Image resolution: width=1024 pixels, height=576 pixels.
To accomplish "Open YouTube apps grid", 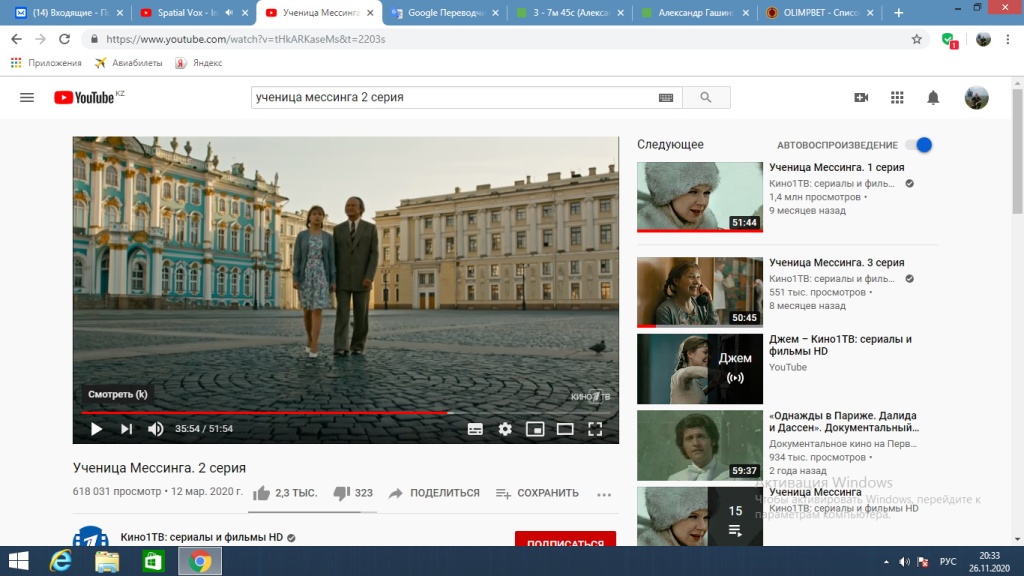I will tap(897, 97).
